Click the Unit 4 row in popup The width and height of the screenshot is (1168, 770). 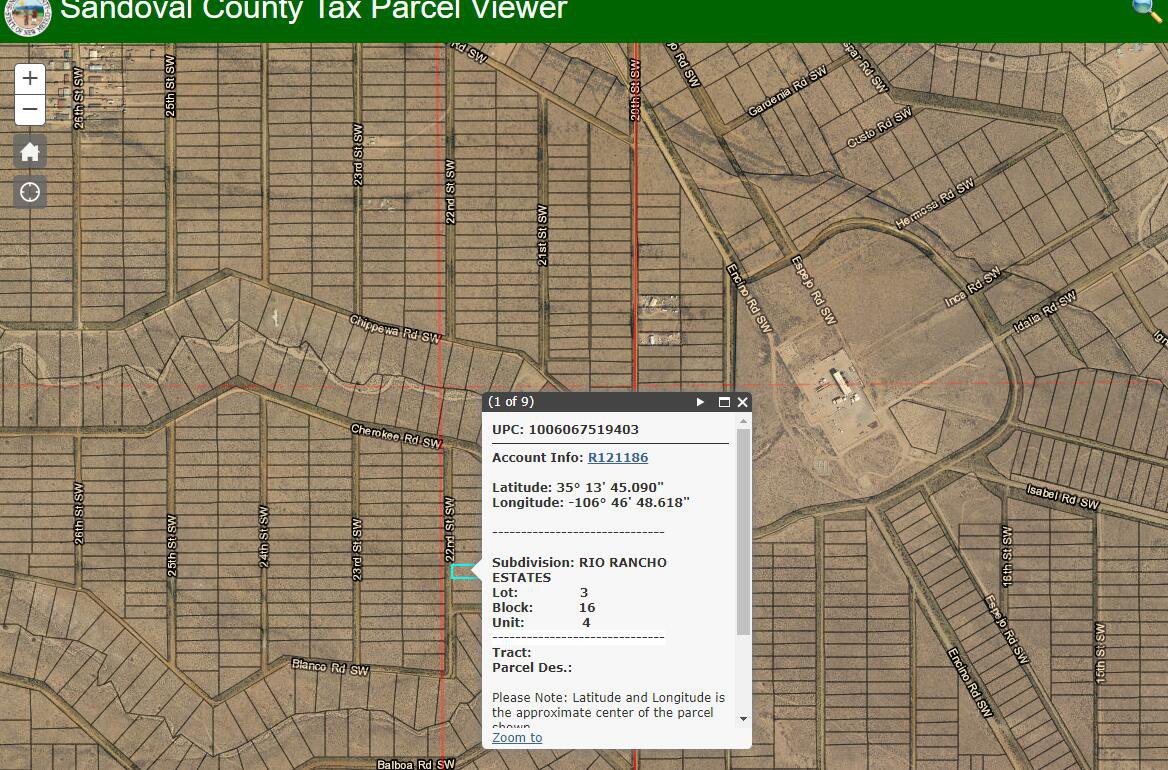pos(542,623)
